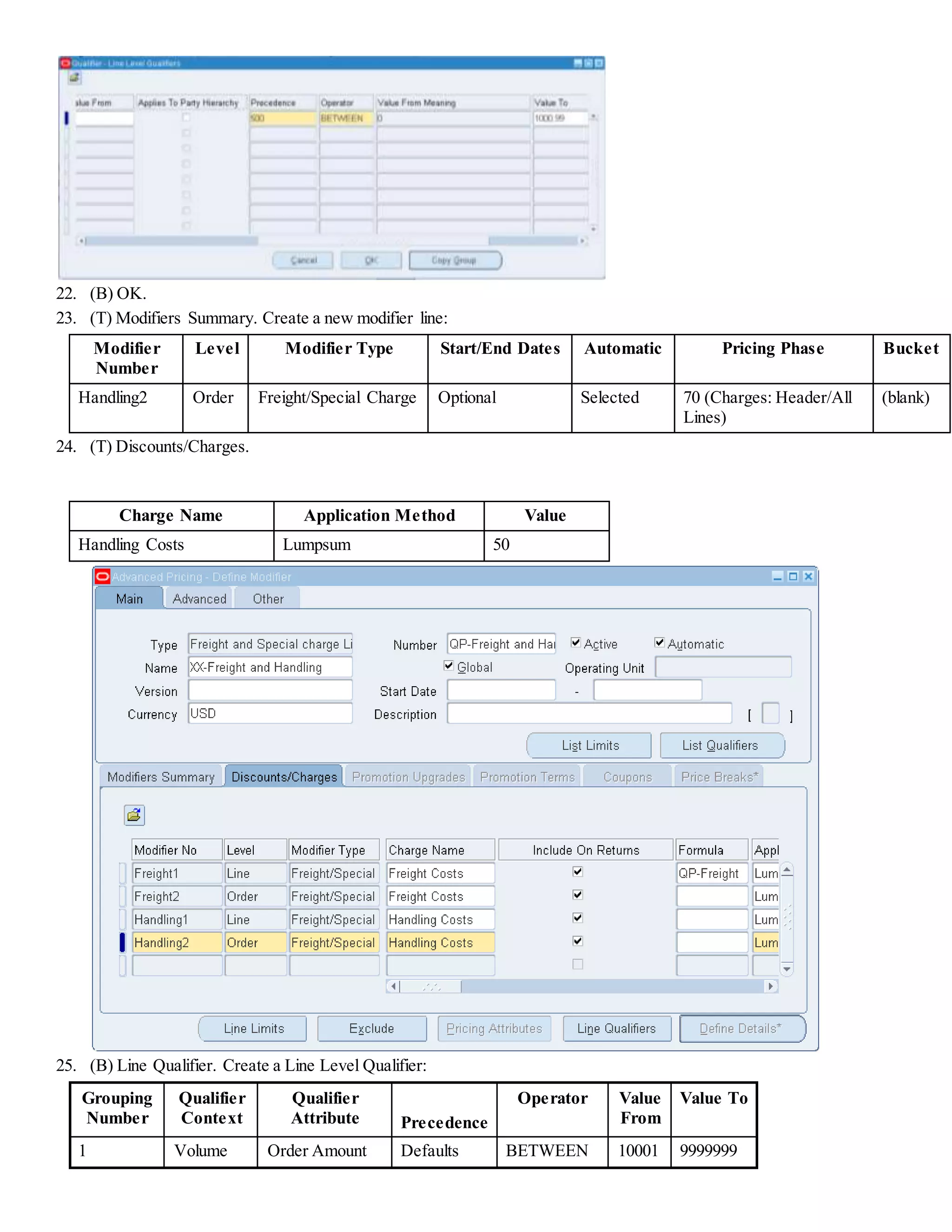Click the Oracle icon in Define Modifier title bar
This screenshot has width=952, height=1232.
pos(102,576)
